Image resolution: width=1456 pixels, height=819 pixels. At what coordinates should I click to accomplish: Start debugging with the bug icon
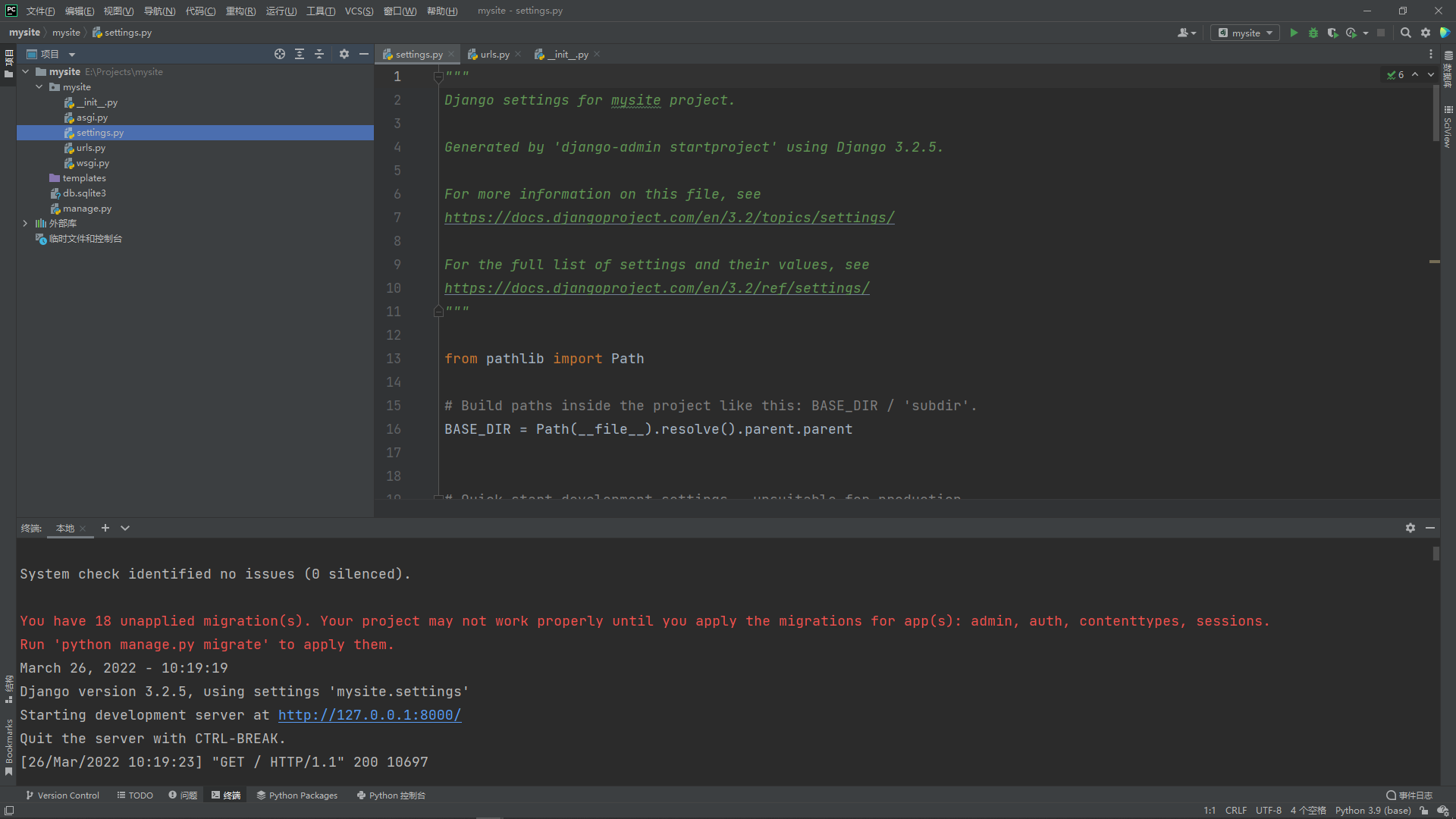point(1313,33)
